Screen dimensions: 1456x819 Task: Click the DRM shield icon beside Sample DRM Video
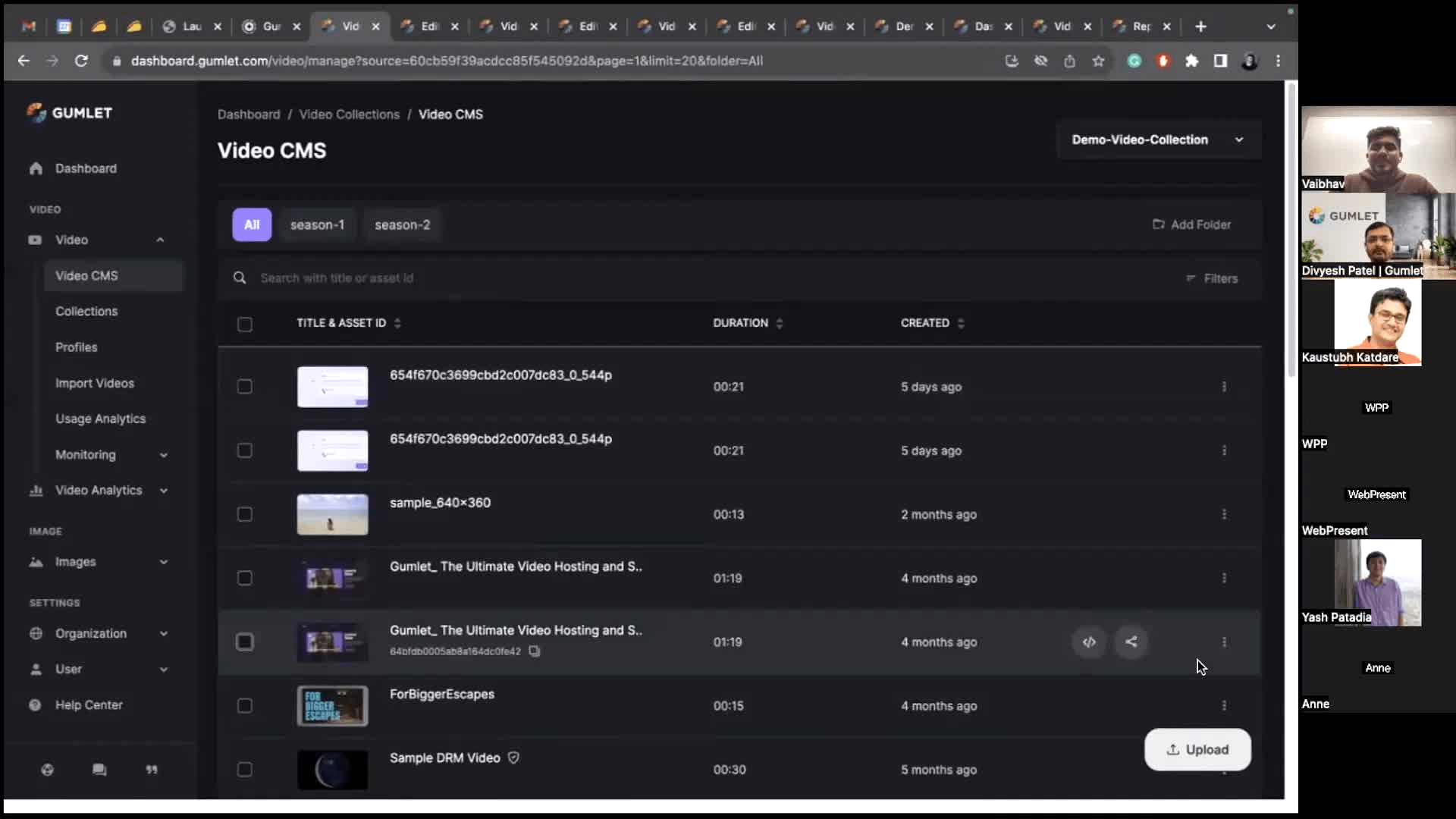tap(513, 758)
